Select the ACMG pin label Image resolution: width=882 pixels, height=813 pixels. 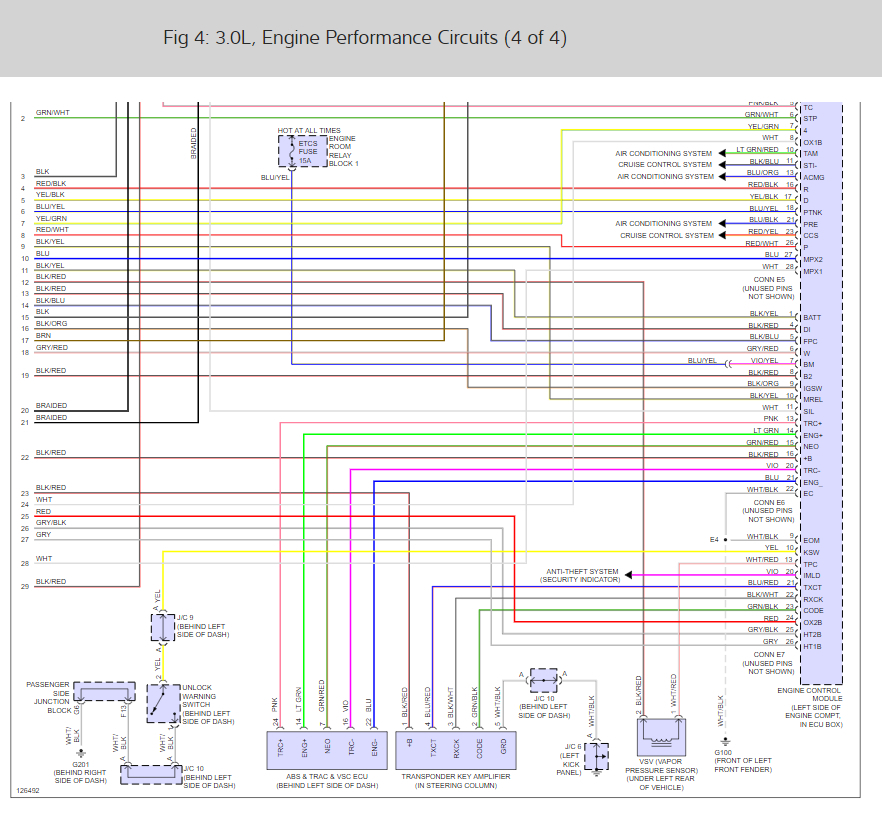[814, 178]
